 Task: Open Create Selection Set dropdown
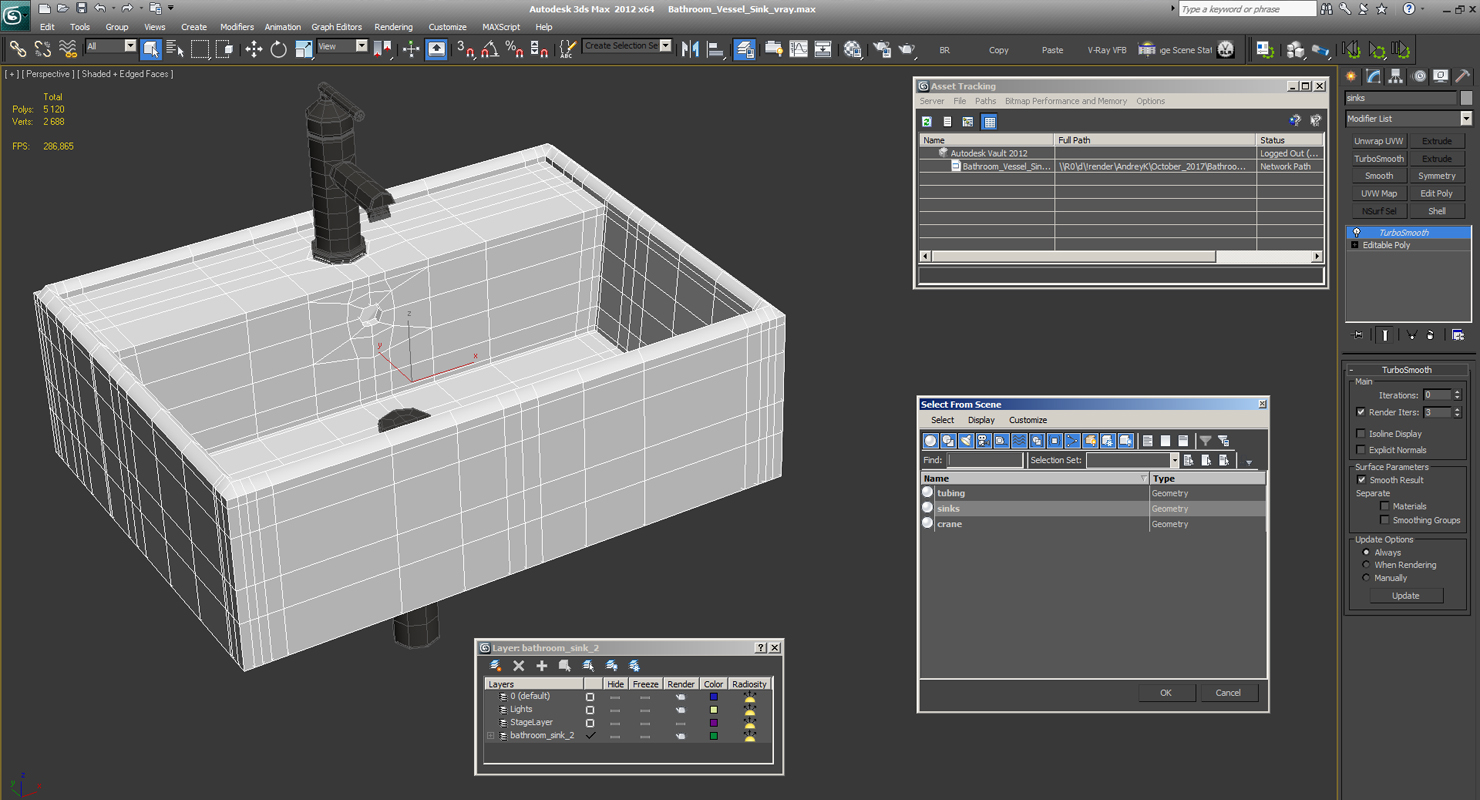627,46
